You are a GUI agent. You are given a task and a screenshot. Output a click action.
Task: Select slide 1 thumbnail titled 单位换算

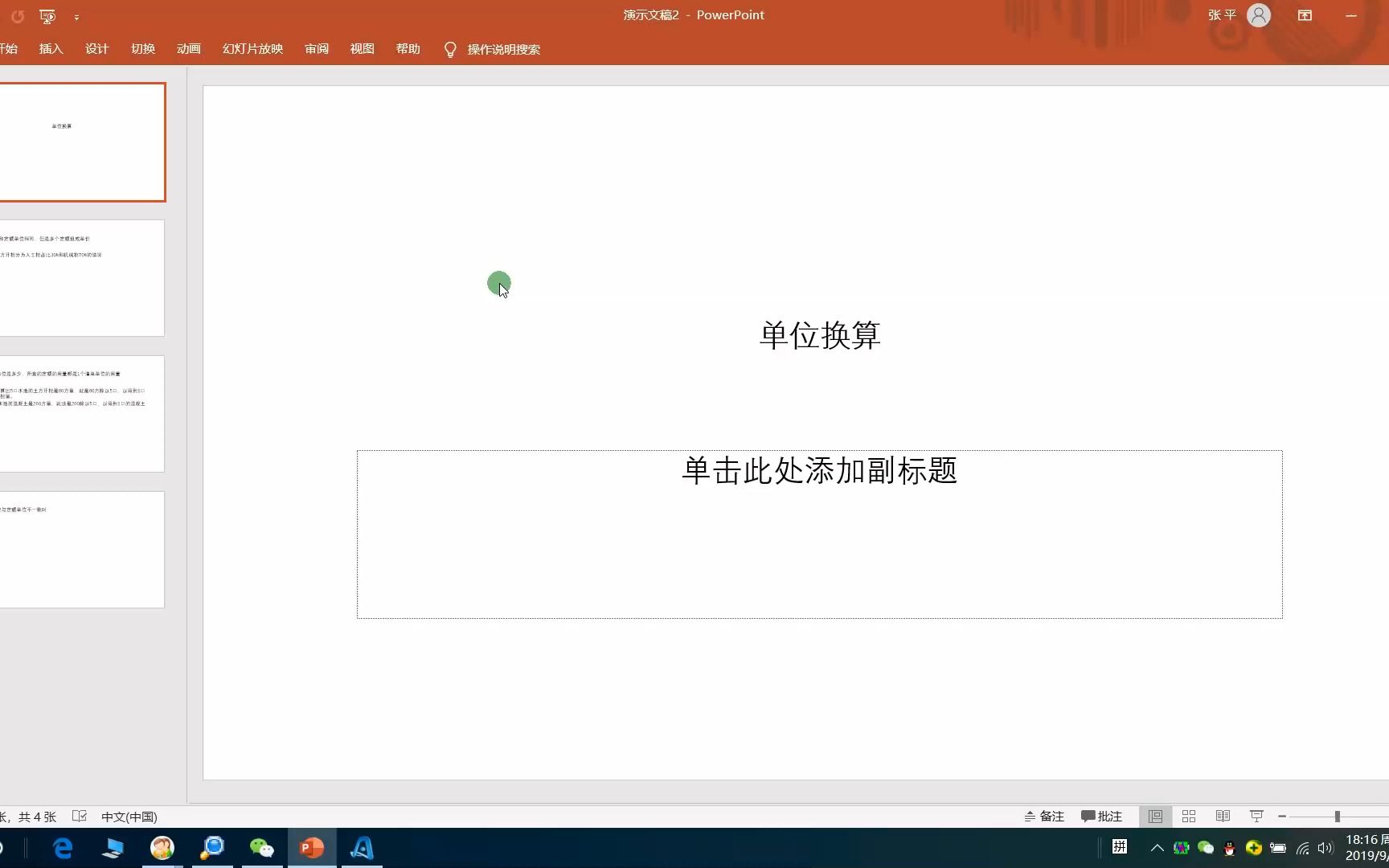pyautogui.click(x=82, y=142)
